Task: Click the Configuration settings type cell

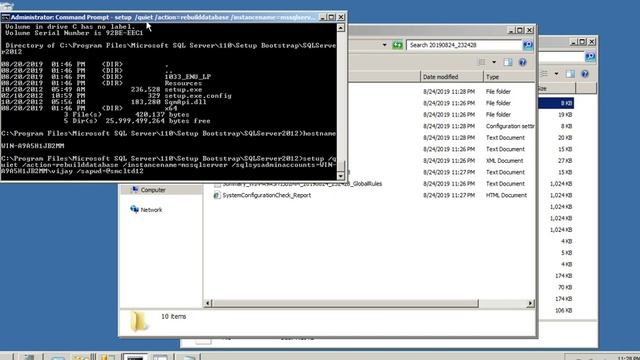Action: [x=510, y=126]
